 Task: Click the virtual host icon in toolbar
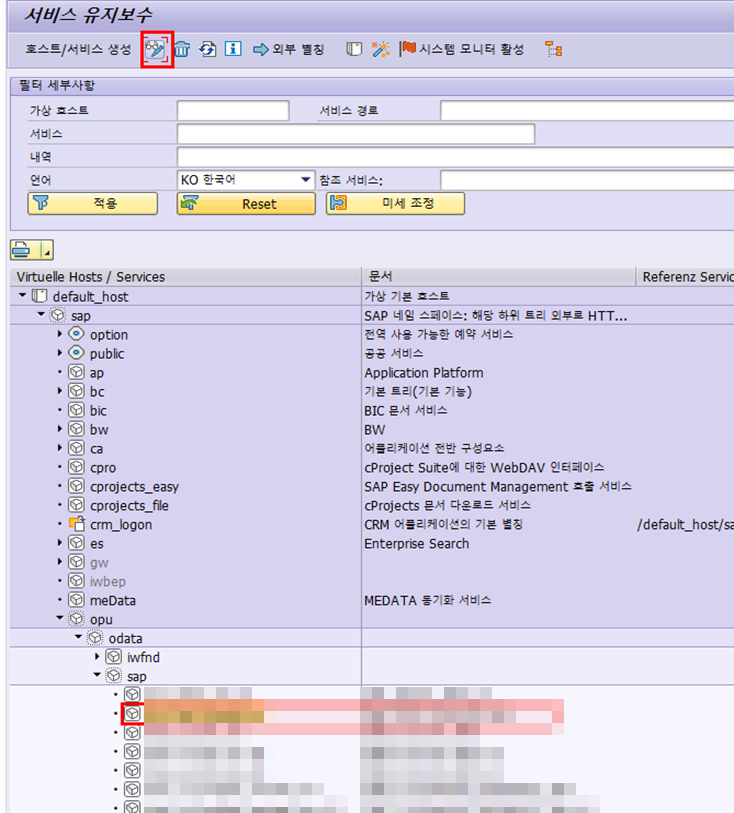[354, 49]
